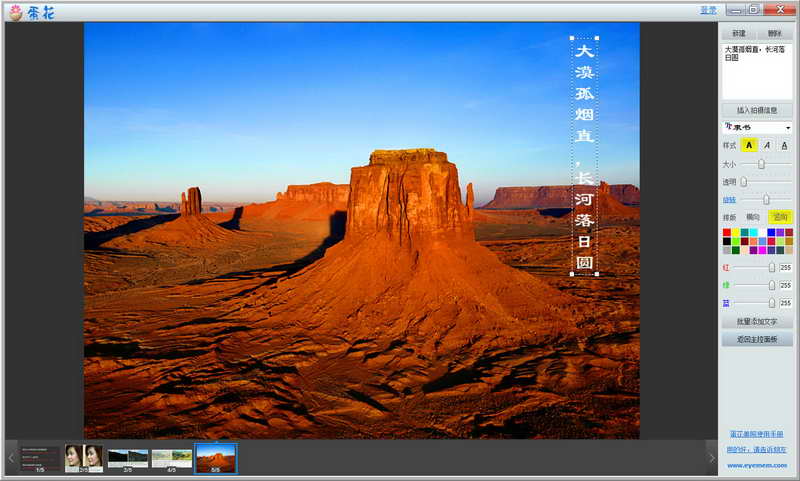Screen dimensions: 800x481
Task: Click the 删除 delete text button
Action: [x=774, y=33]
